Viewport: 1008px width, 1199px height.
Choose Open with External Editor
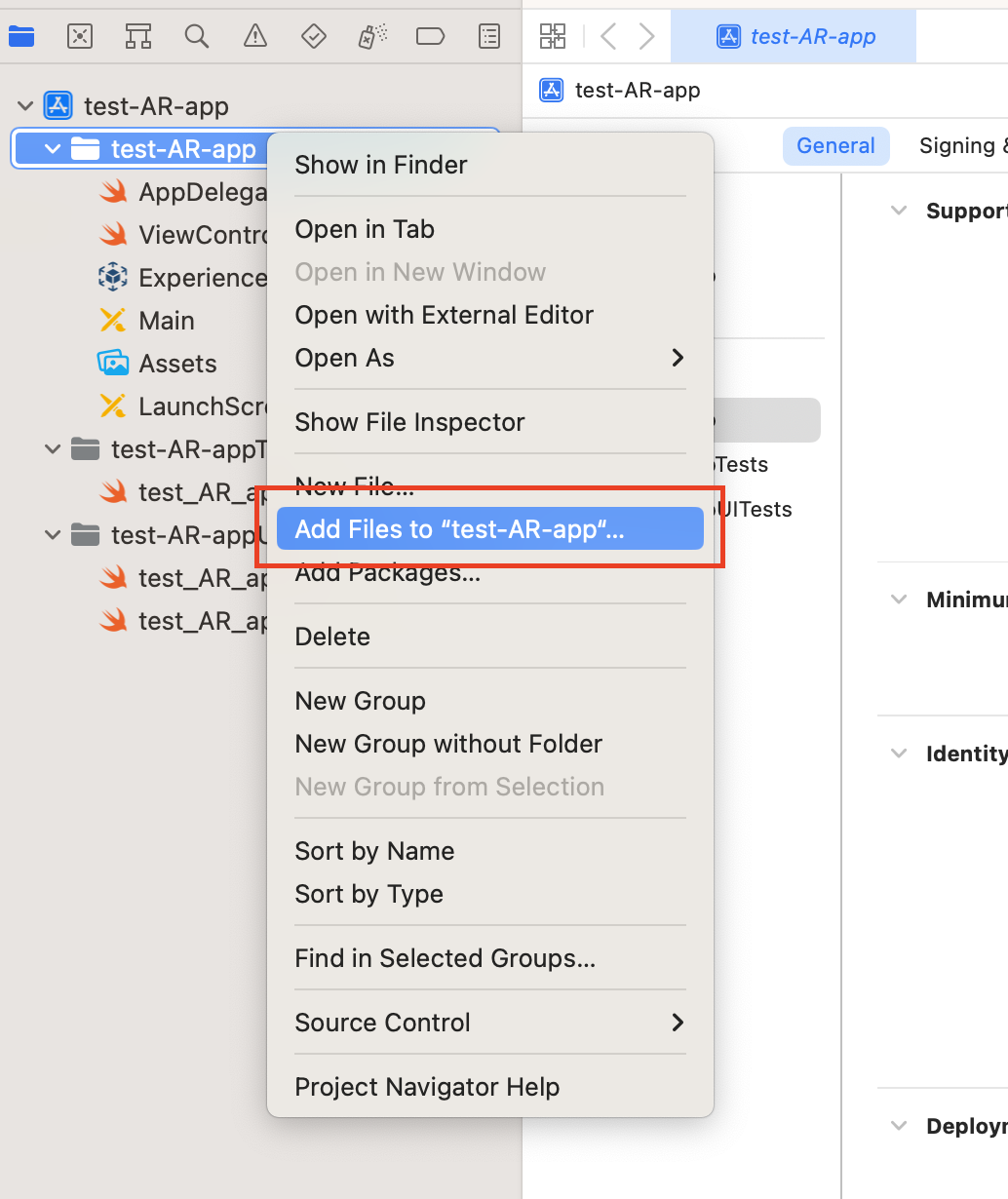click(x=490, y=315)
